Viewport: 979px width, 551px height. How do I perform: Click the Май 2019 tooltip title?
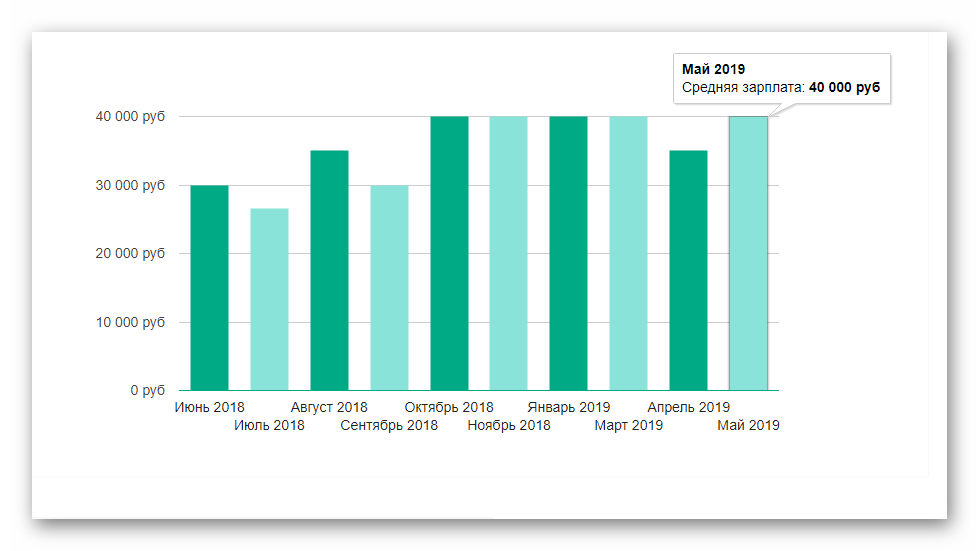point(714,69)
